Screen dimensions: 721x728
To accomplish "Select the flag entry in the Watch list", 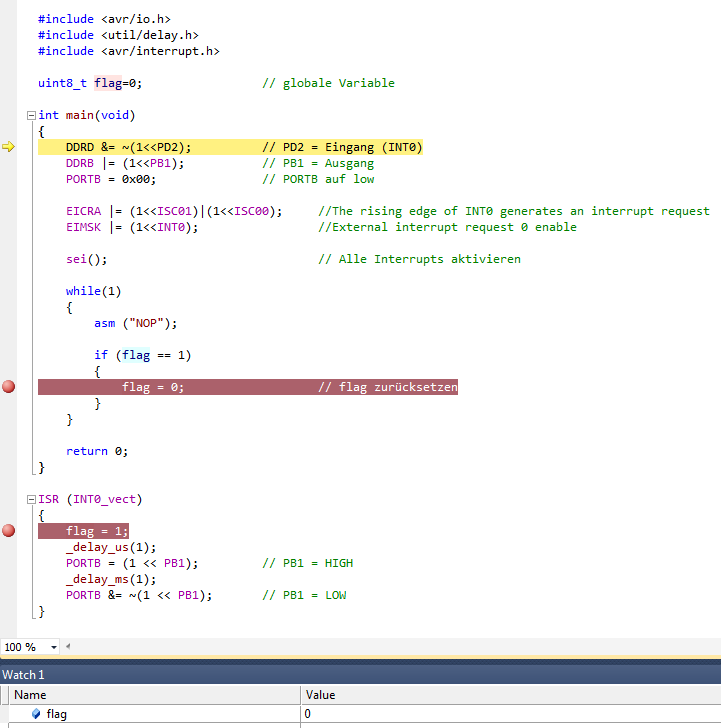I will tap(57, 714).
